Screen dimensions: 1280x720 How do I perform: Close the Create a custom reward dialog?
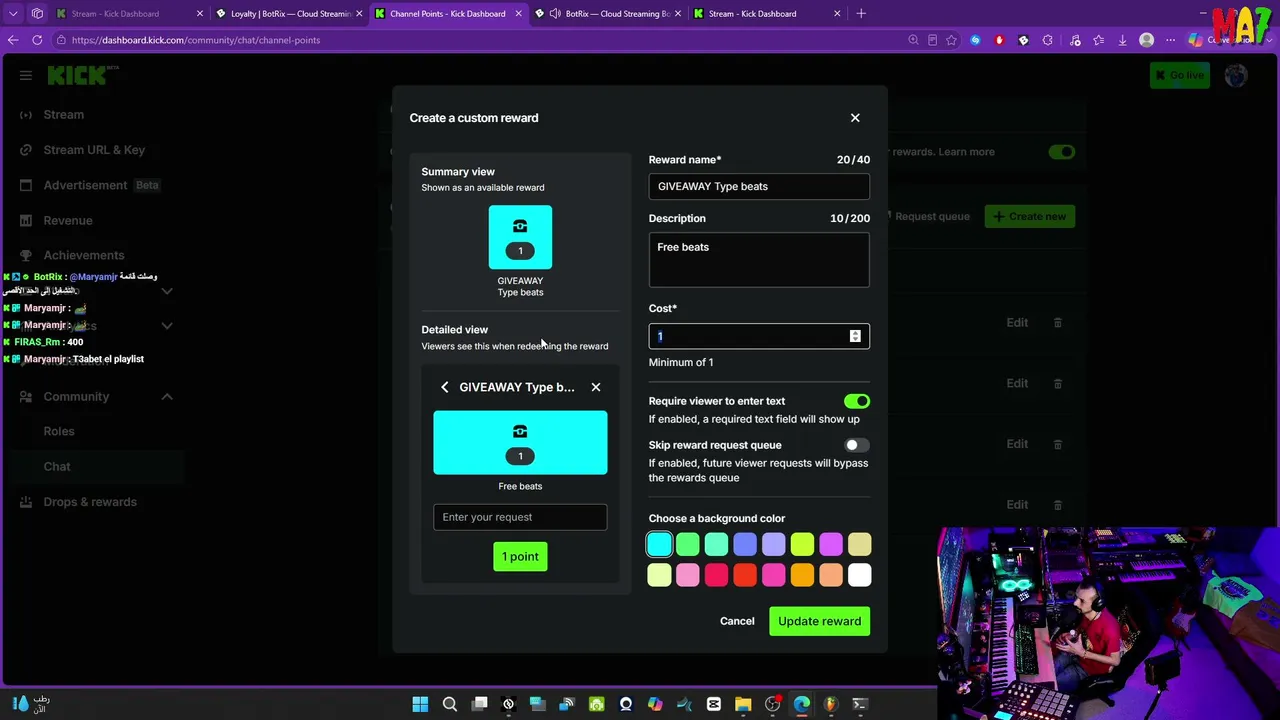coord(855,118)
